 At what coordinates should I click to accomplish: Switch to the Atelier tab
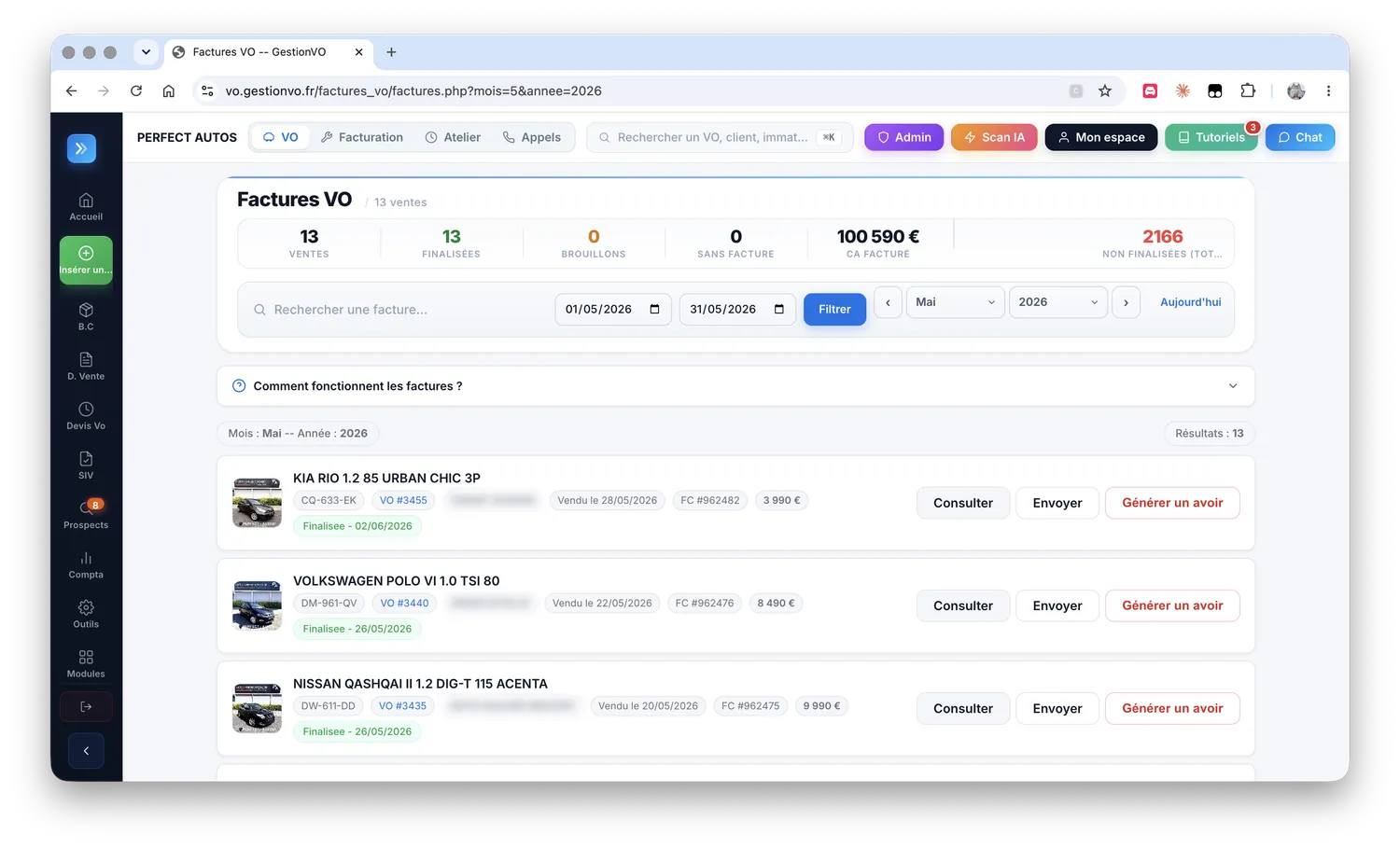tap(453, 137)
